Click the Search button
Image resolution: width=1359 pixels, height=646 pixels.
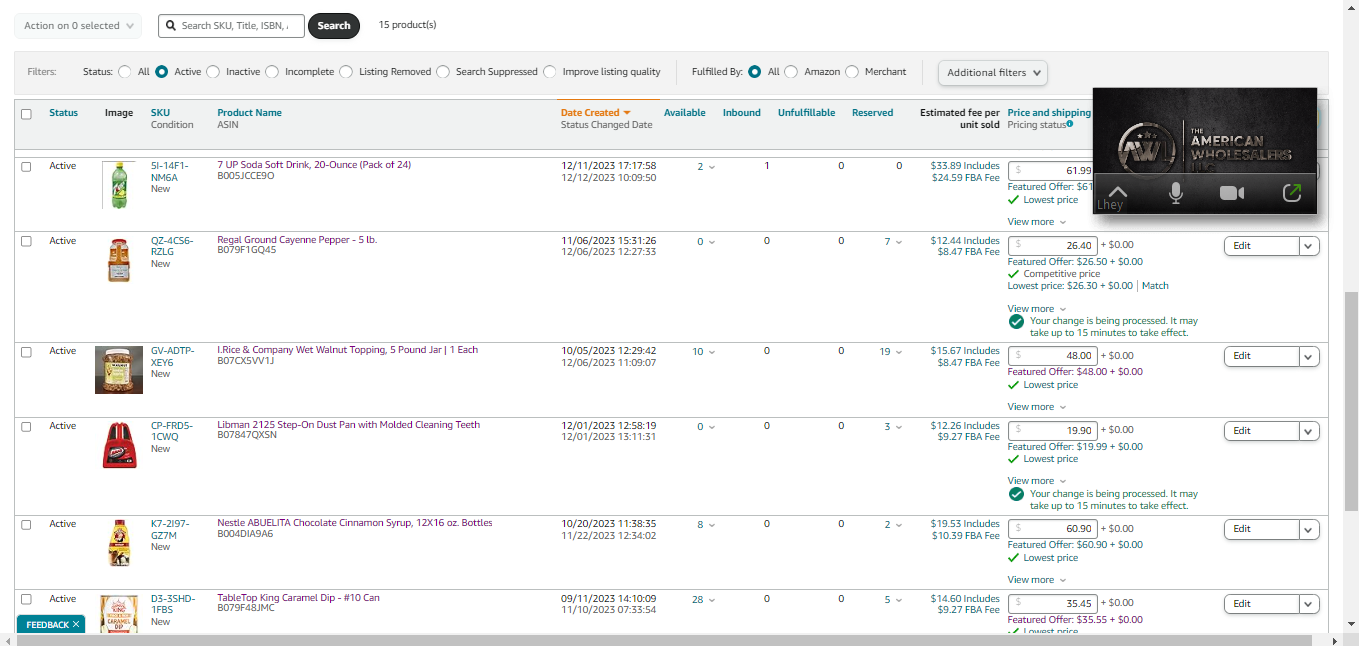click(x=334, y=26)
